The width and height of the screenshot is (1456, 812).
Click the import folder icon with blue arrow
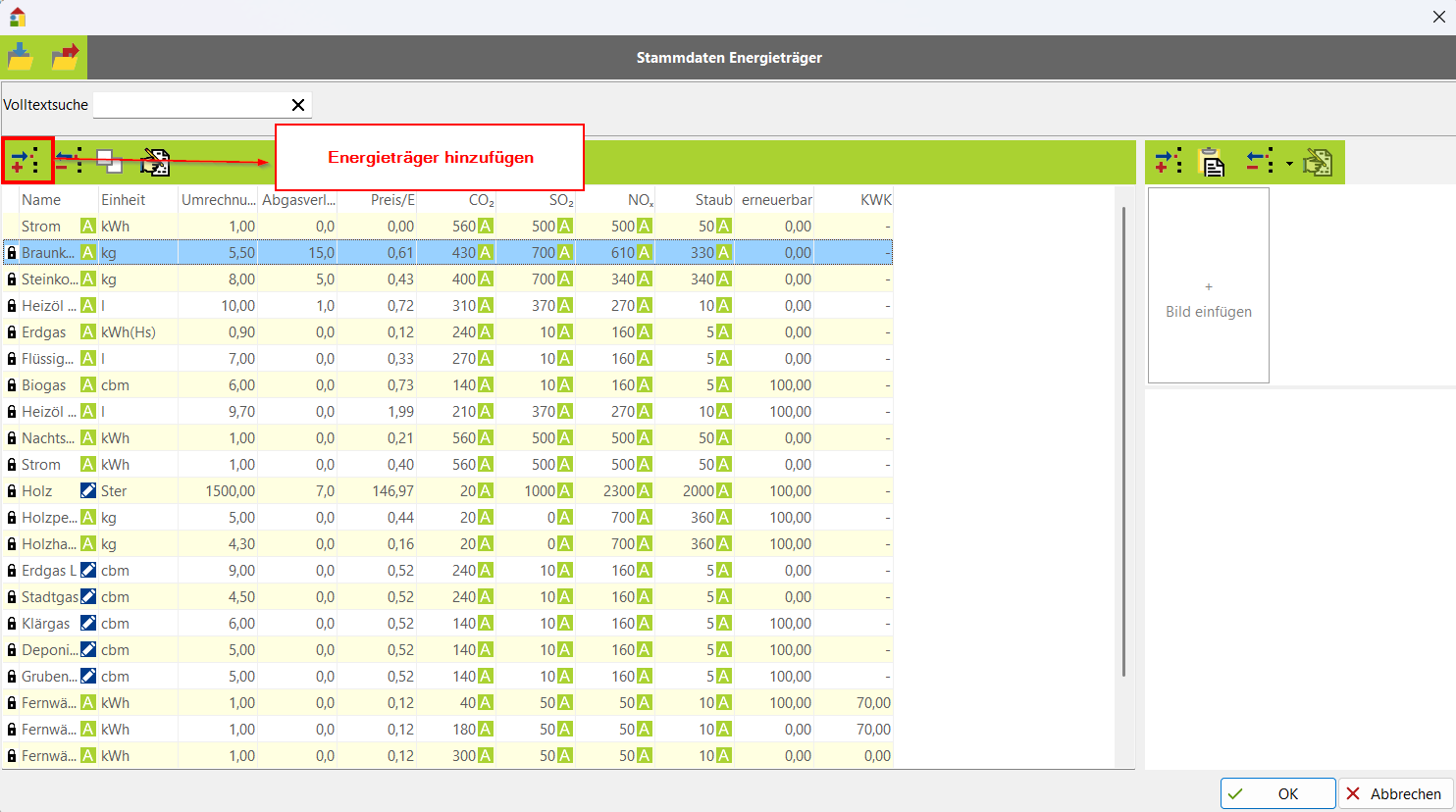21,58
